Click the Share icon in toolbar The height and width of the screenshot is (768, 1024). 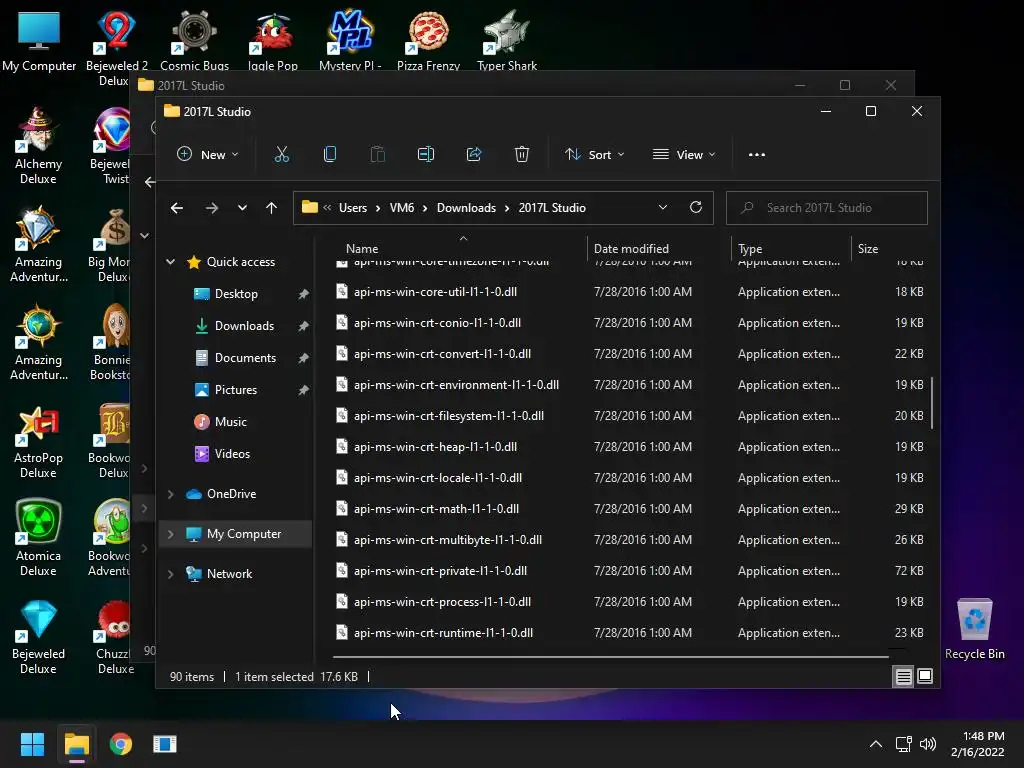pyautogui.click(x=473, y=155)
